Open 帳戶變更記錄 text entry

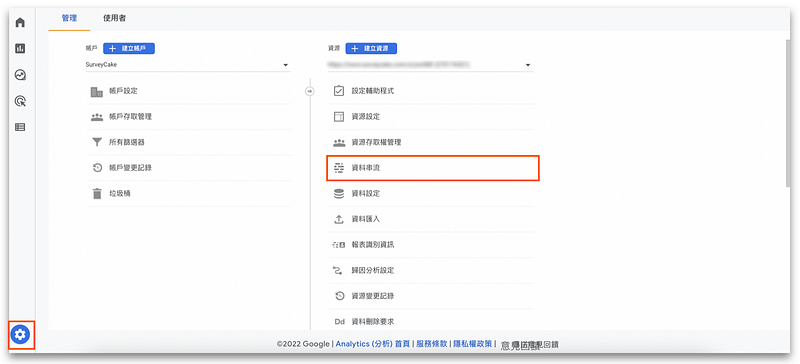(x=131, y=168)
